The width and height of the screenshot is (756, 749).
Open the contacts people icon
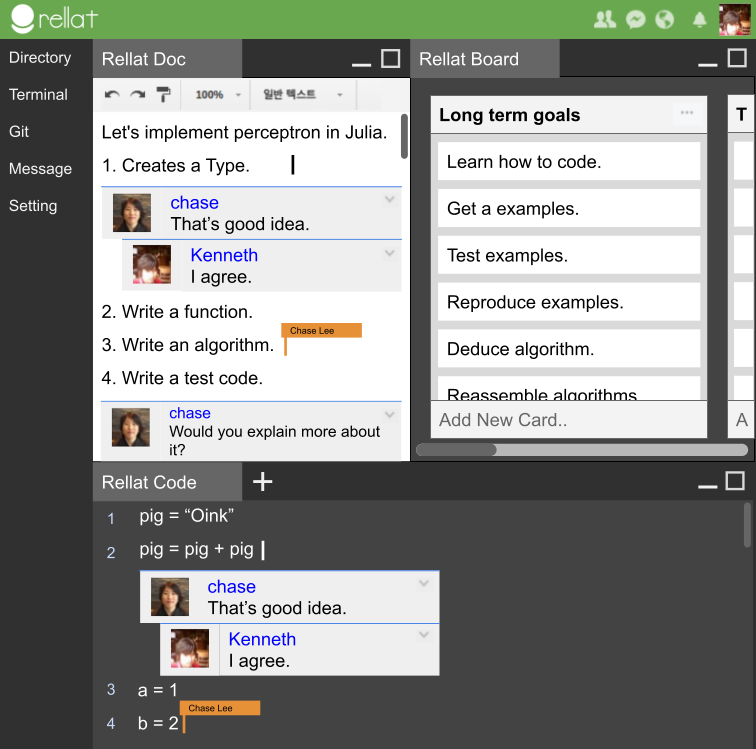click(605, 20)
